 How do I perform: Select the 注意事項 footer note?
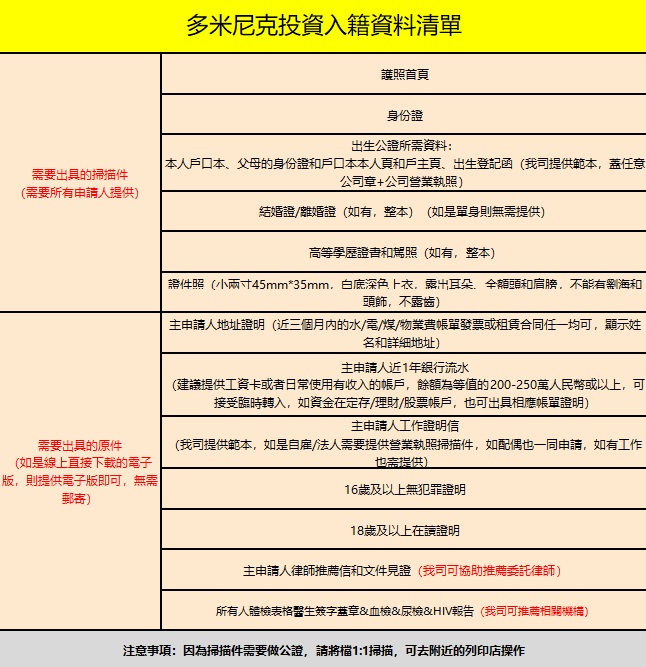[x=323, y=650]
